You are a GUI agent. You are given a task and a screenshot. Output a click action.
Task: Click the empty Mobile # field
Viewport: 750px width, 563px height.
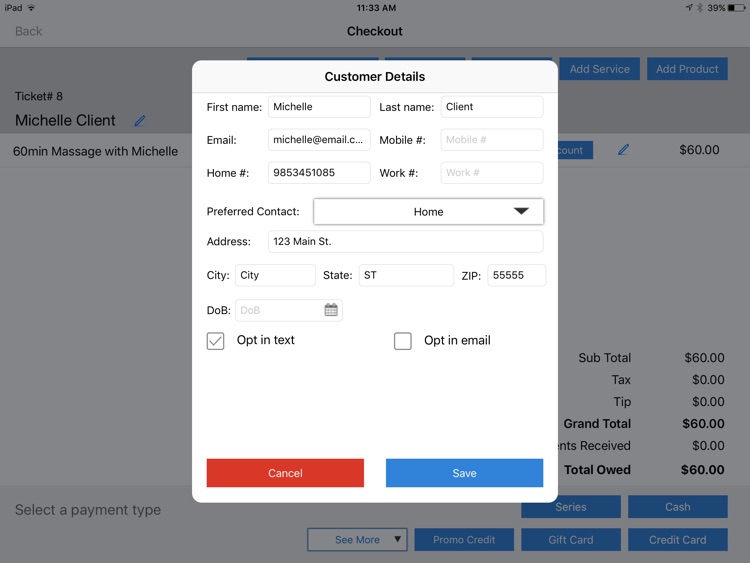point(492,140)
